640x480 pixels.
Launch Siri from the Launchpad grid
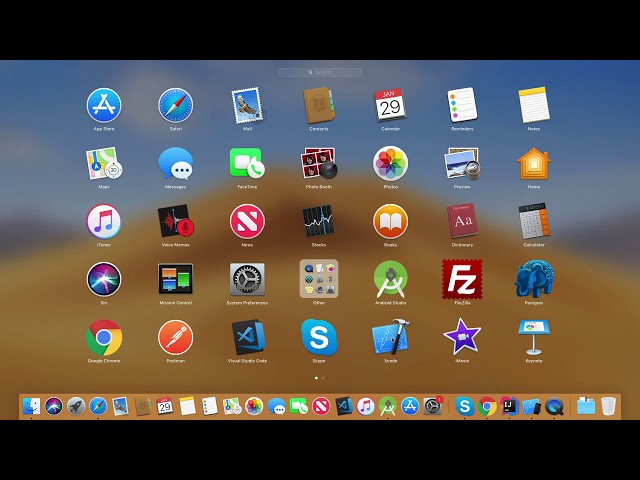[104, 279]
